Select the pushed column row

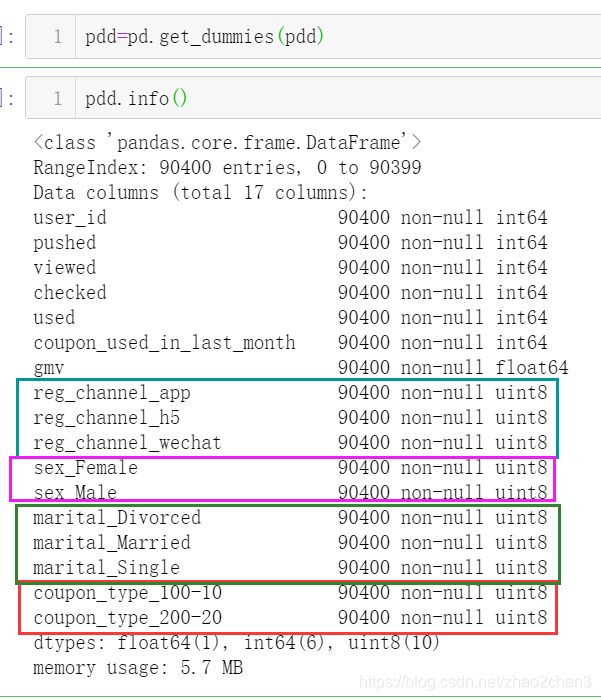[290, 243]
